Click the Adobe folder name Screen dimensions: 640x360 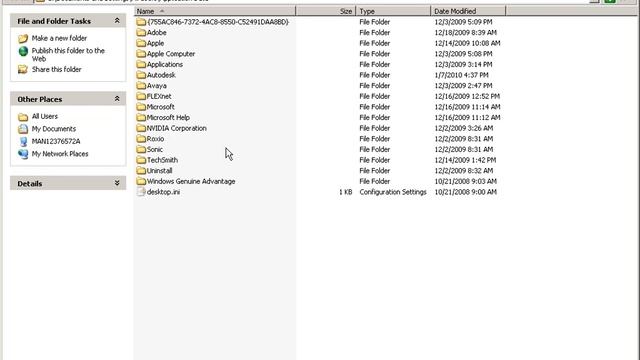157,32
